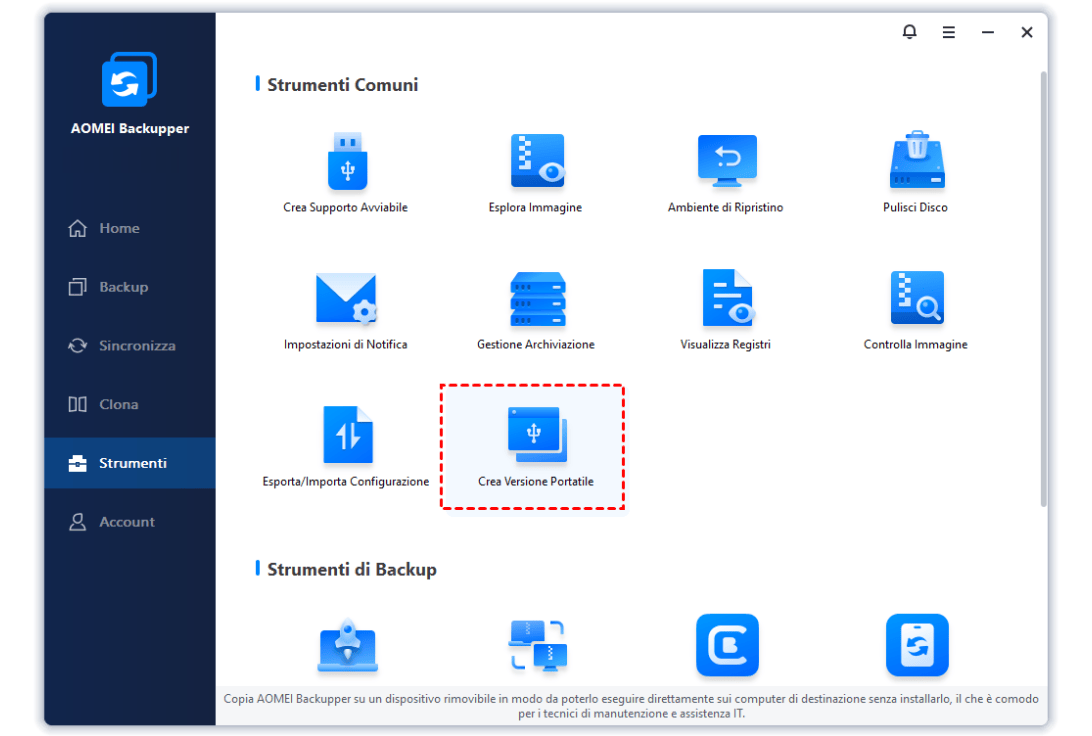Image resolution: width=1092 pixels, height=736 pixels.
Task: Open Crea Supporto Avviabile USB tool
Action: (347, 161)
